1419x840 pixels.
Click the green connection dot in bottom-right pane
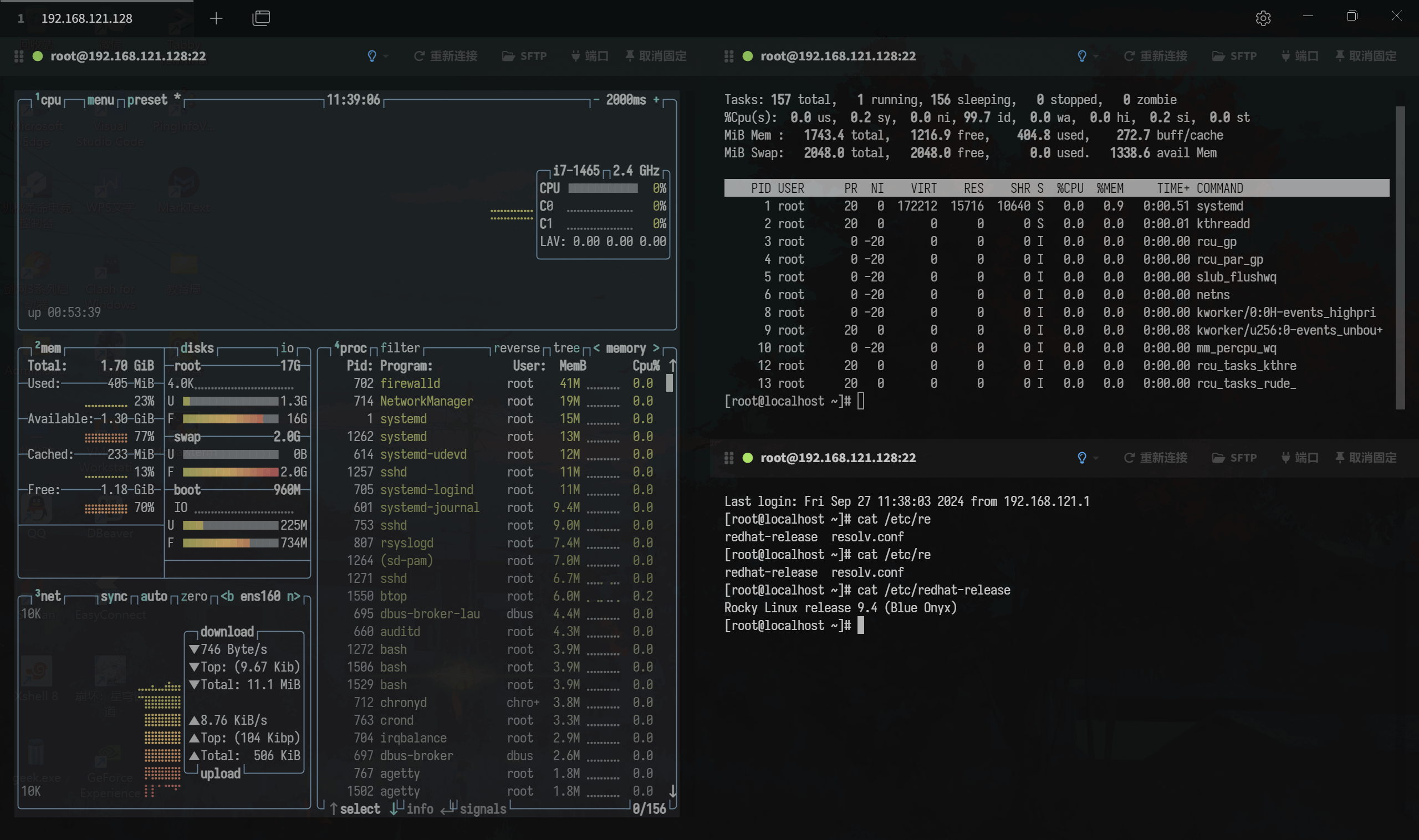pos(747,457)
